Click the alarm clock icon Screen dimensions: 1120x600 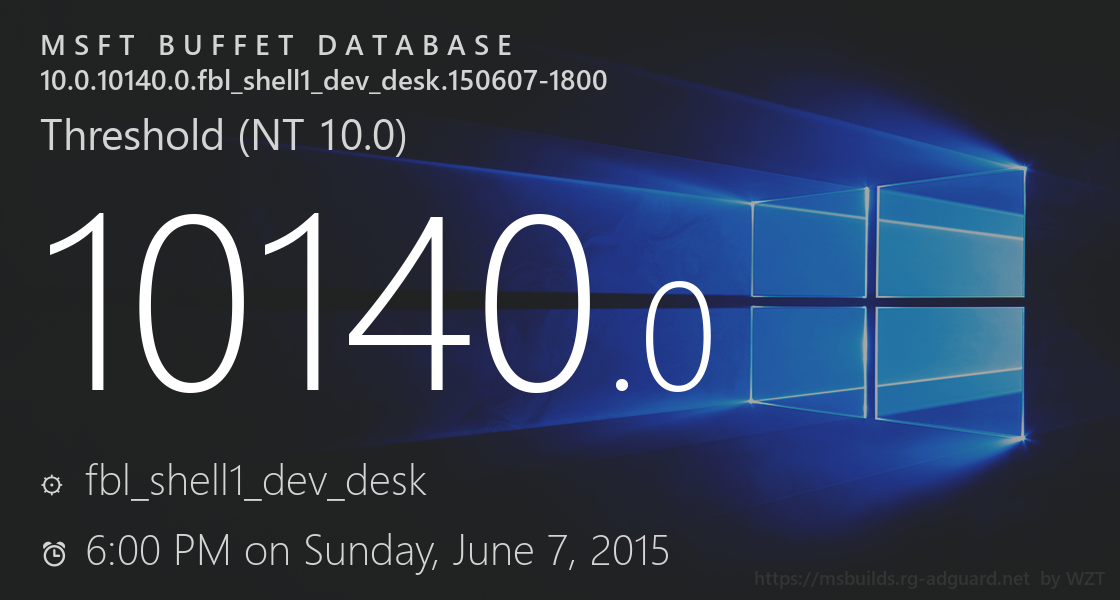(54, 553)
